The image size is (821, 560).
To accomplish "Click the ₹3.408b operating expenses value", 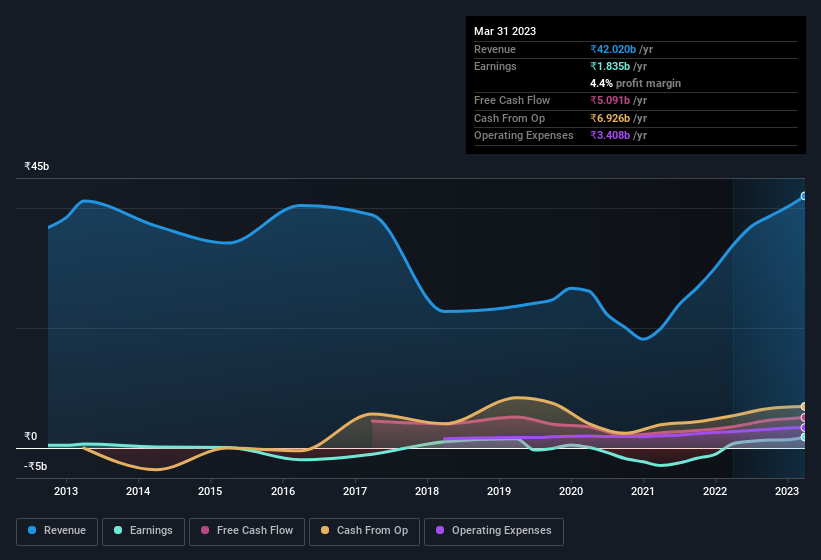I will click(610, 135).
